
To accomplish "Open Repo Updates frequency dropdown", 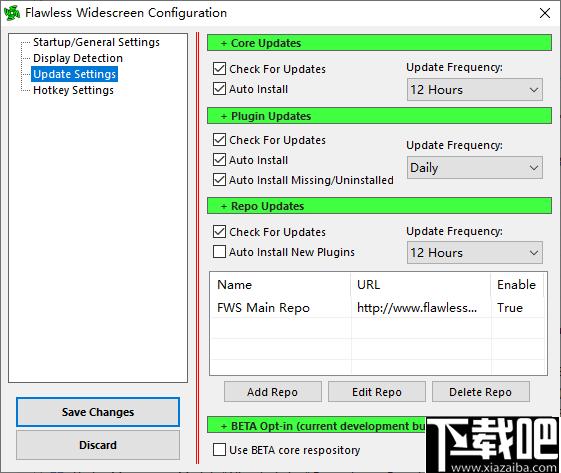I will [x=474, y=253].
